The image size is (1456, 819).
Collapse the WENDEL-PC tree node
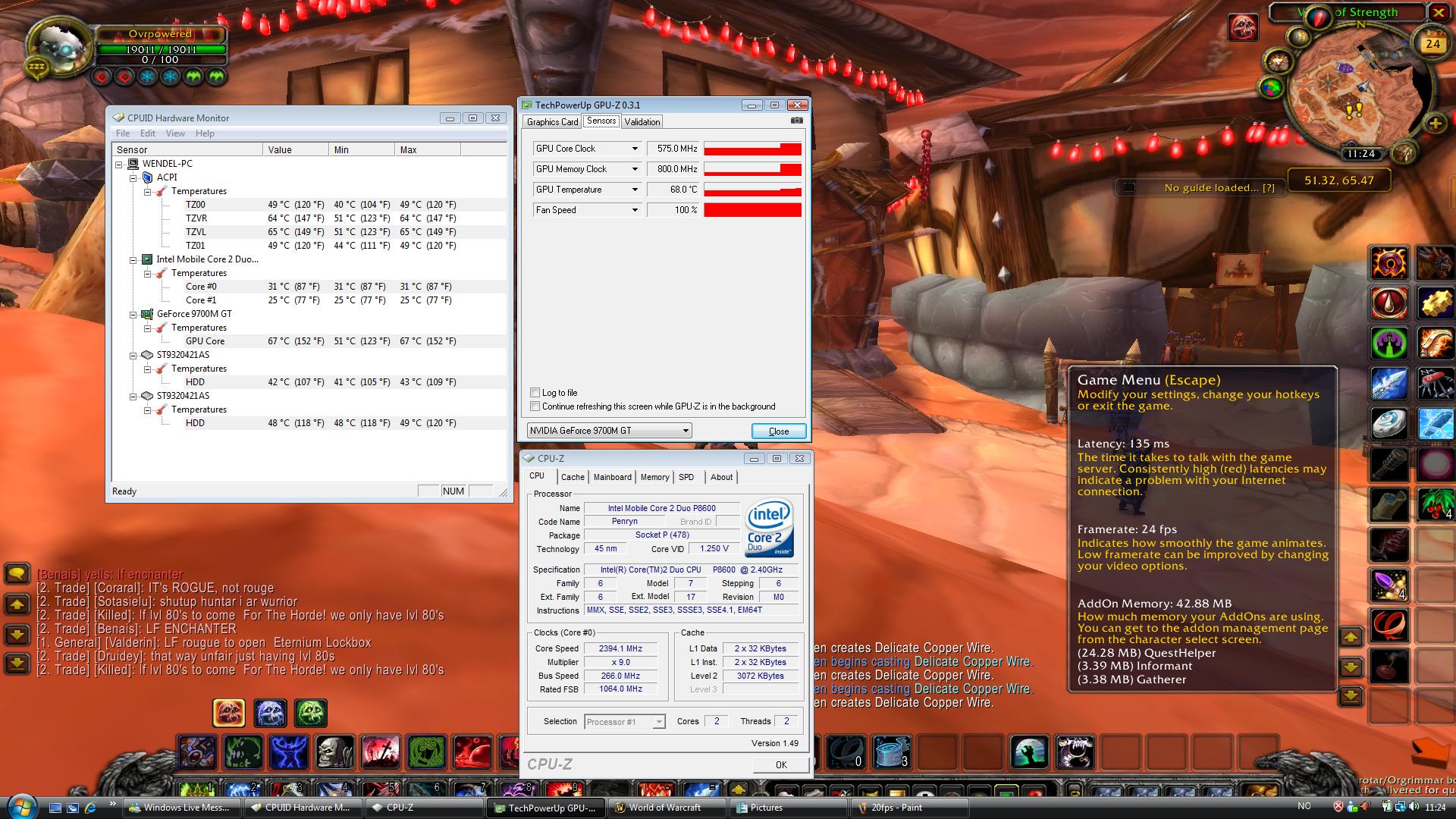(x=119, y=164)
